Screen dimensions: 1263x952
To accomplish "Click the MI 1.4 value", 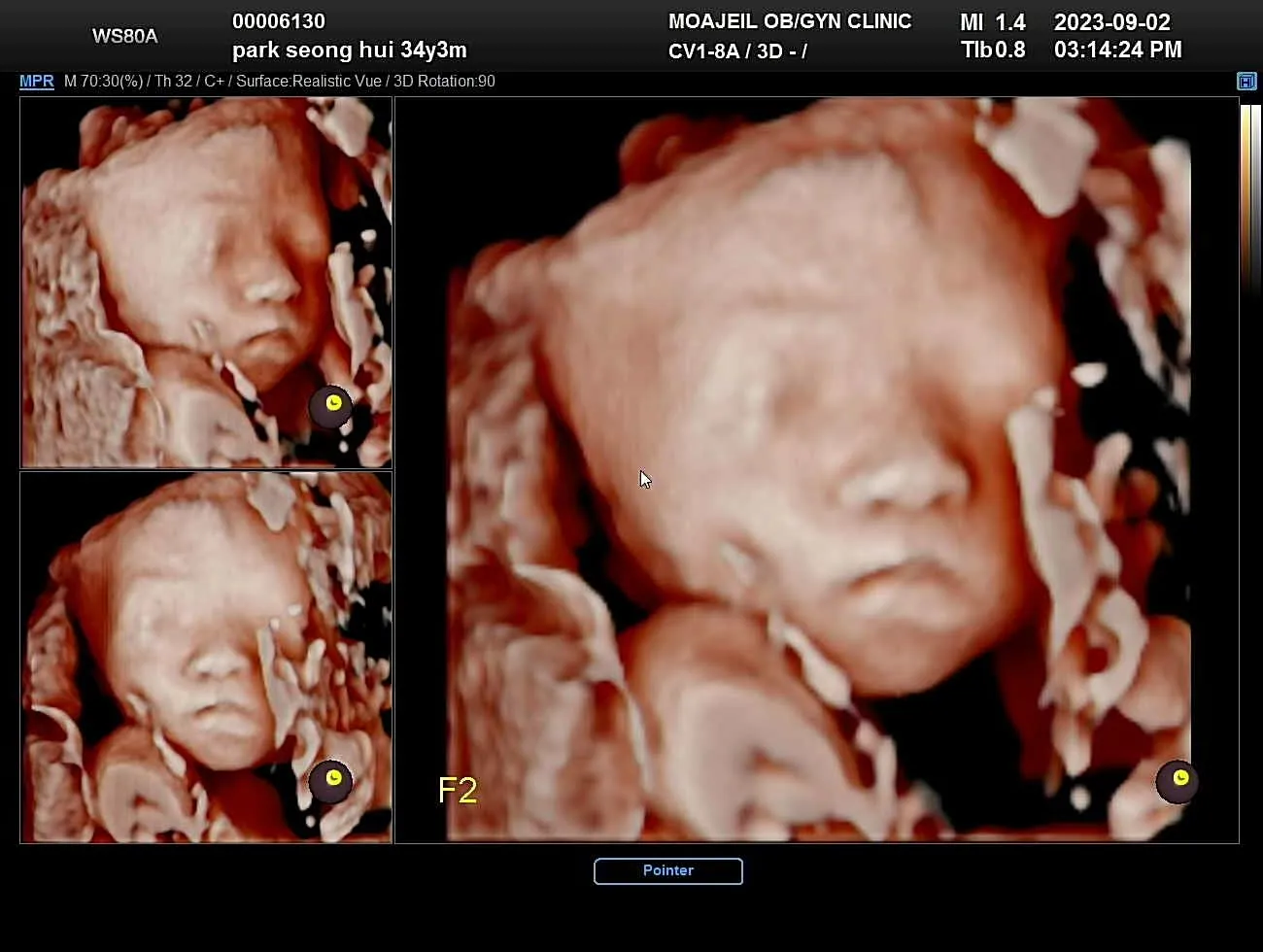I will [993, 22].
